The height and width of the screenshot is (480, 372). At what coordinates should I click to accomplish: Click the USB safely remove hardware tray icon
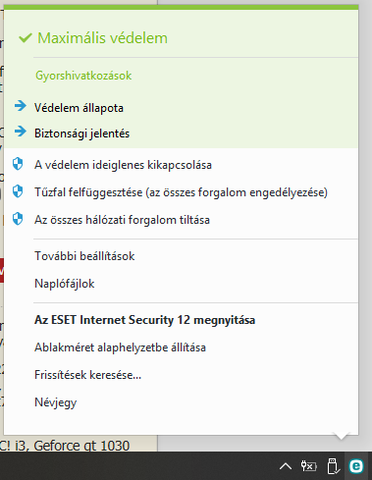[x=333, y=466]
